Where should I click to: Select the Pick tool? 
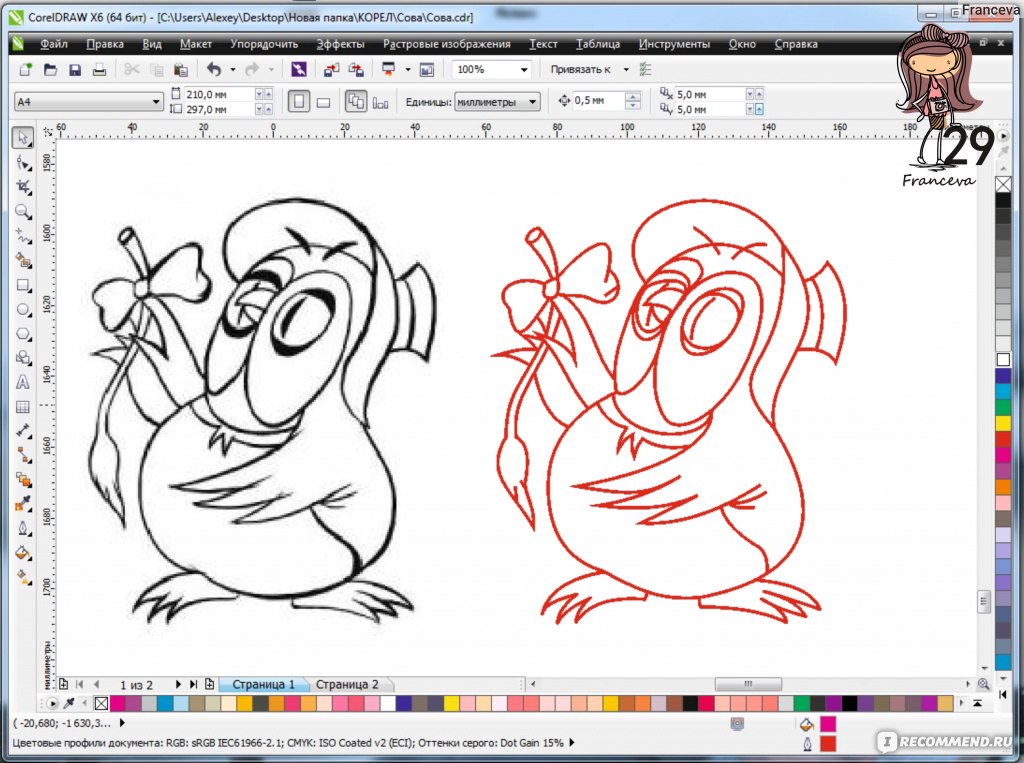click(23, 138)
